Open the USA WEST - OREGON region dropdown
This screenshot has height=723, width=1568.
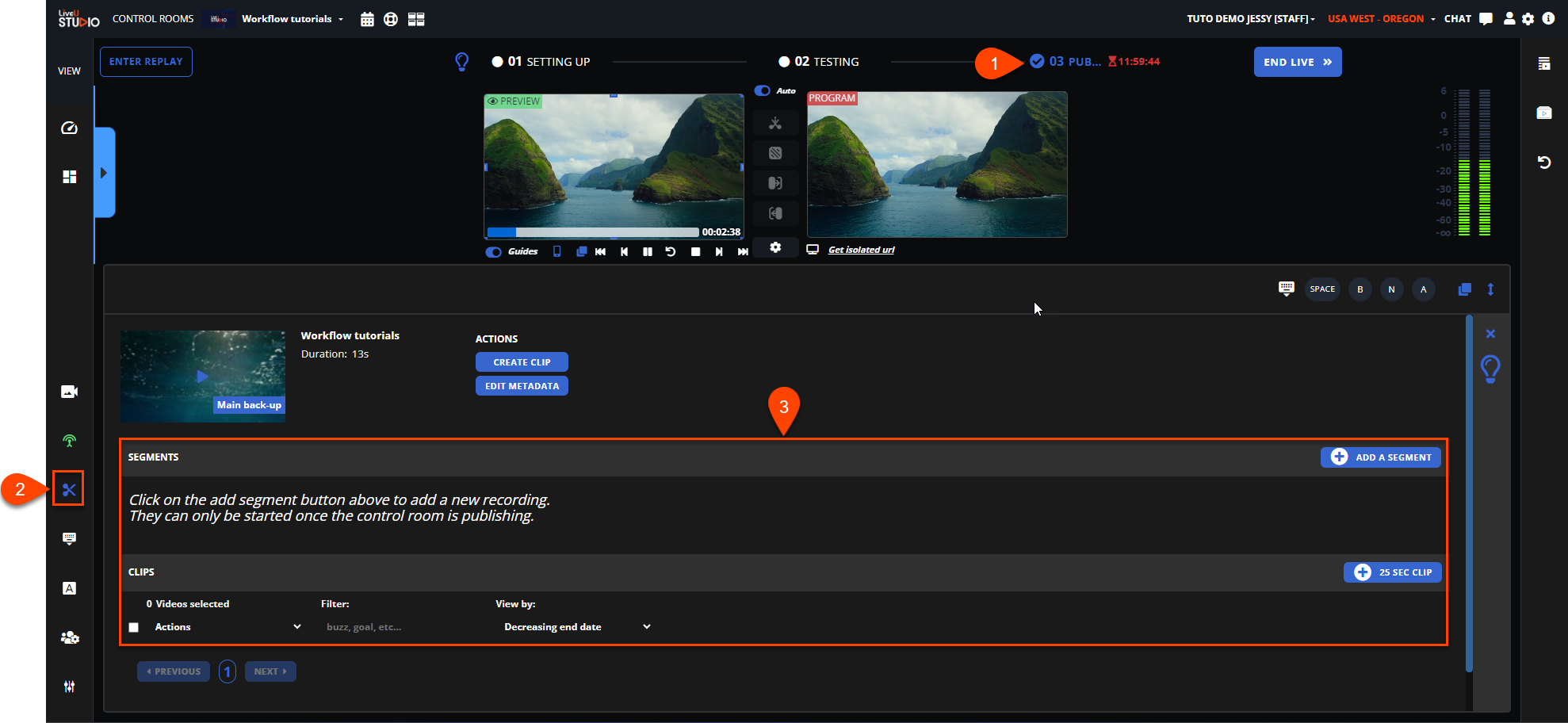[x=1382, y=19]
